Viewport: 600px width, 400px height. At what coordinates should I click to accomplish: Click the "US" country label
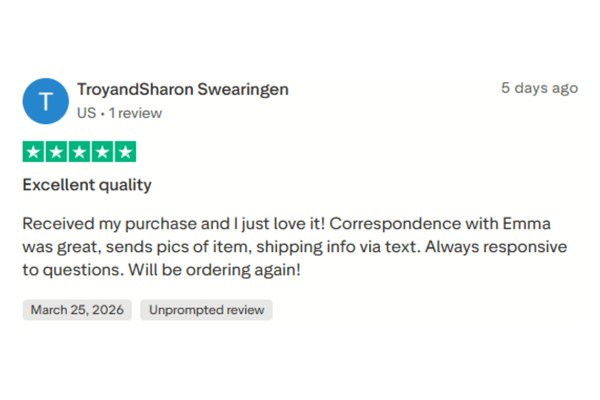click(x=86, y=113)
